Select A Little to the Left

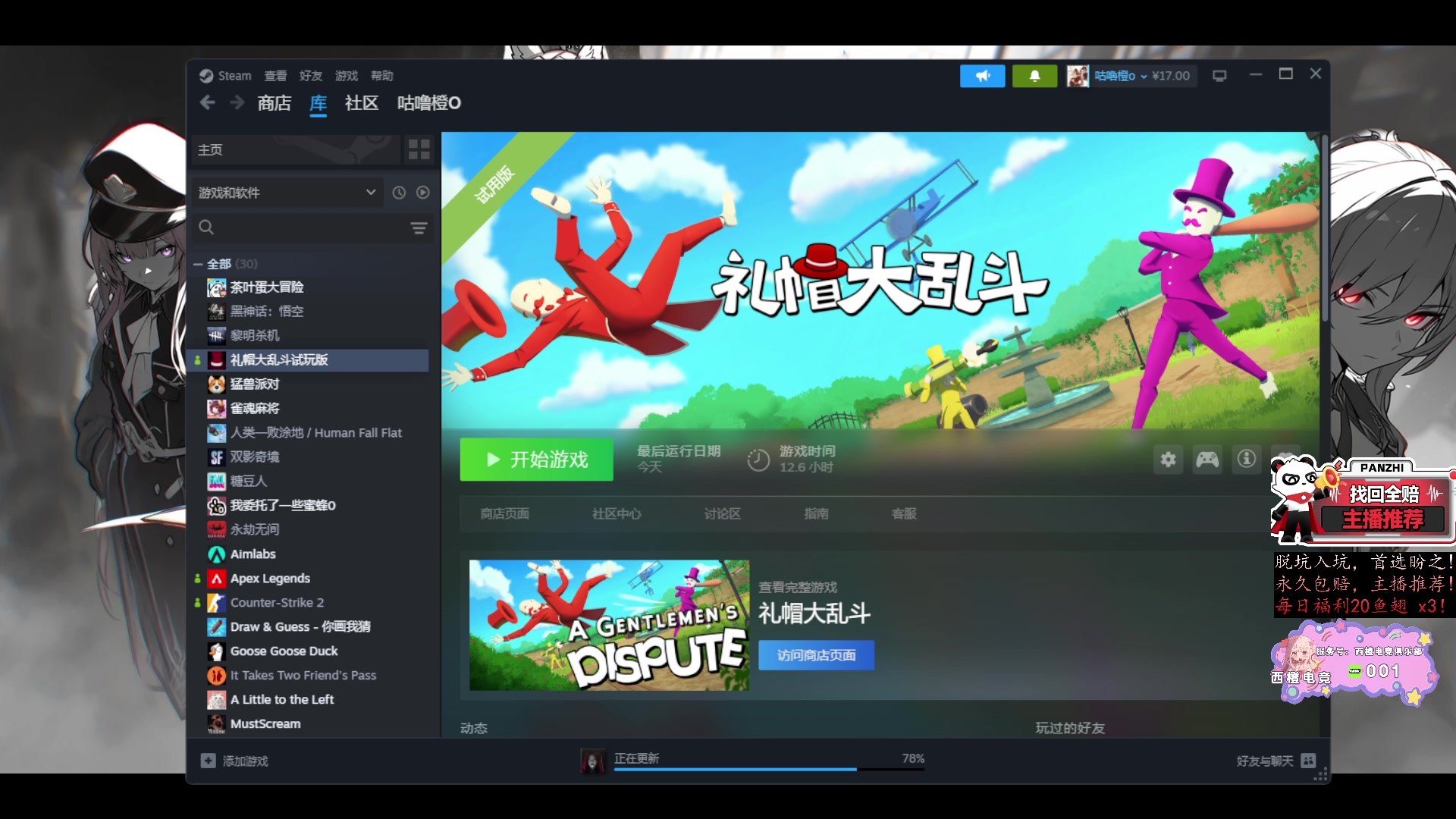coord(282,700)
